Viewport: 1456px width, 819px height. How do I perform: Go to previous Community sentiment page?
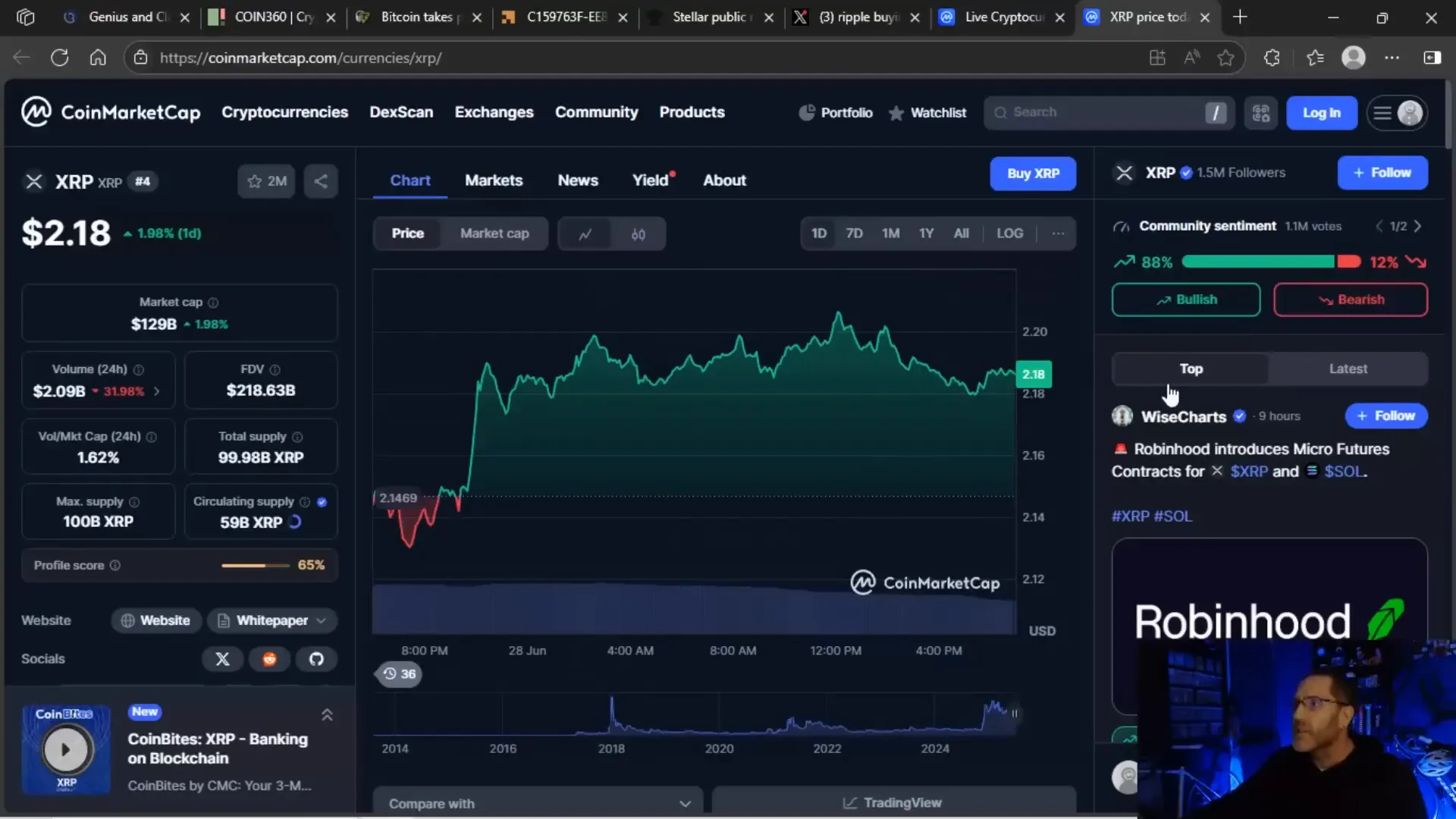(1379, 226)
